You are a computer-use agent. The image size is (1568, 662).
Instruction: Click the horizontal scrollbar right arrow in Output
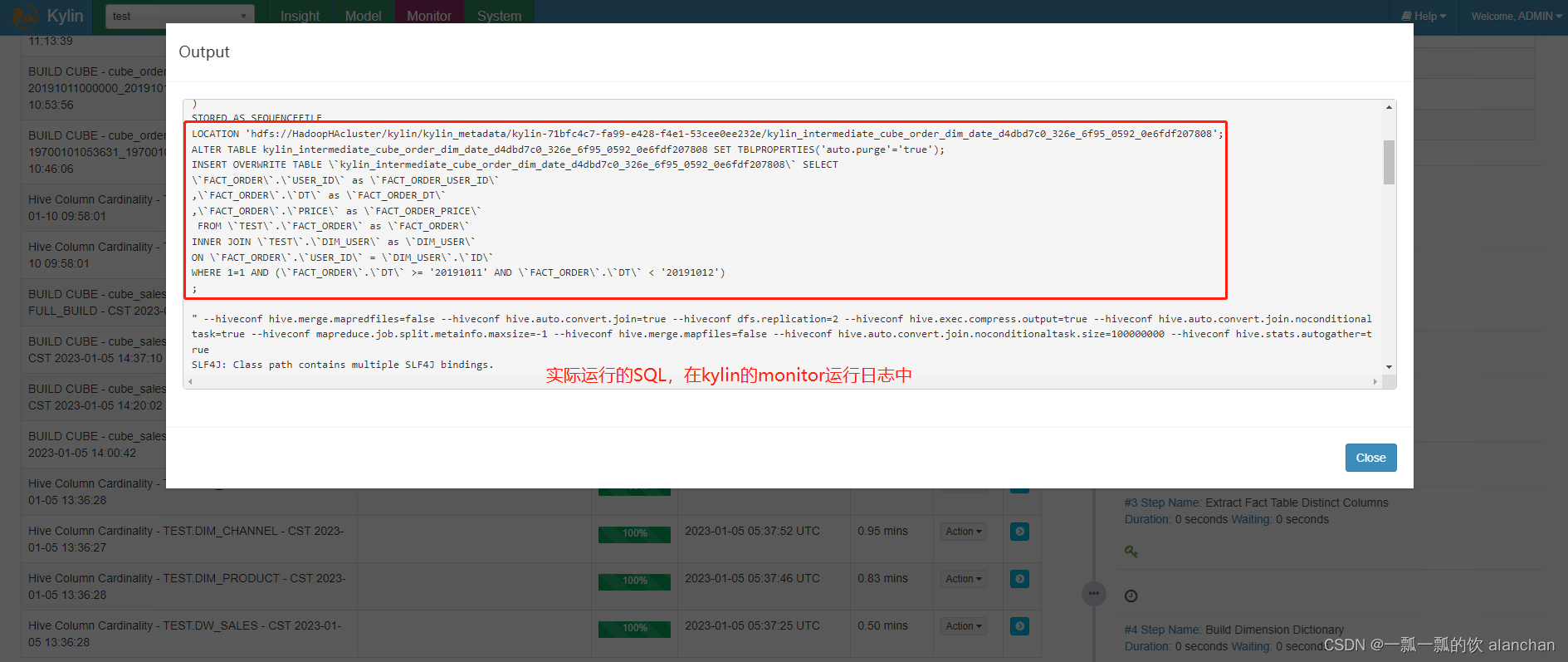pos(1375,382)
